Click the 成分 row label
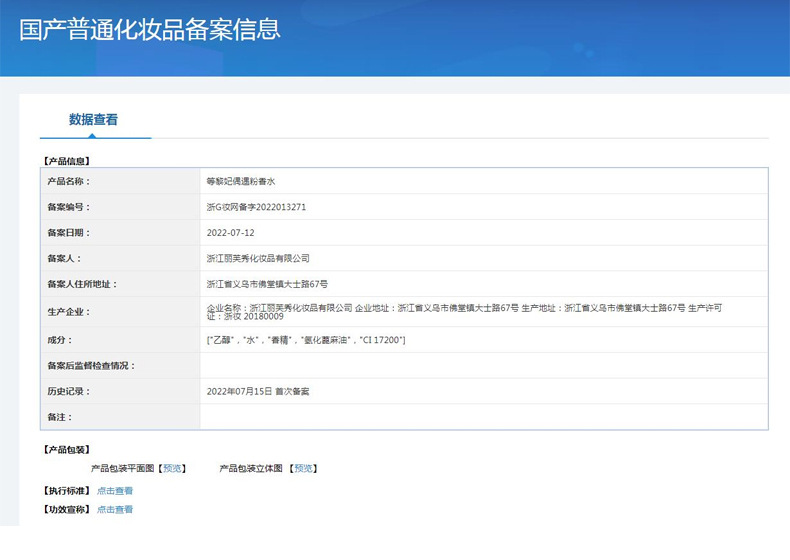Screen dimensions: 790x560 tap(61, 341)
